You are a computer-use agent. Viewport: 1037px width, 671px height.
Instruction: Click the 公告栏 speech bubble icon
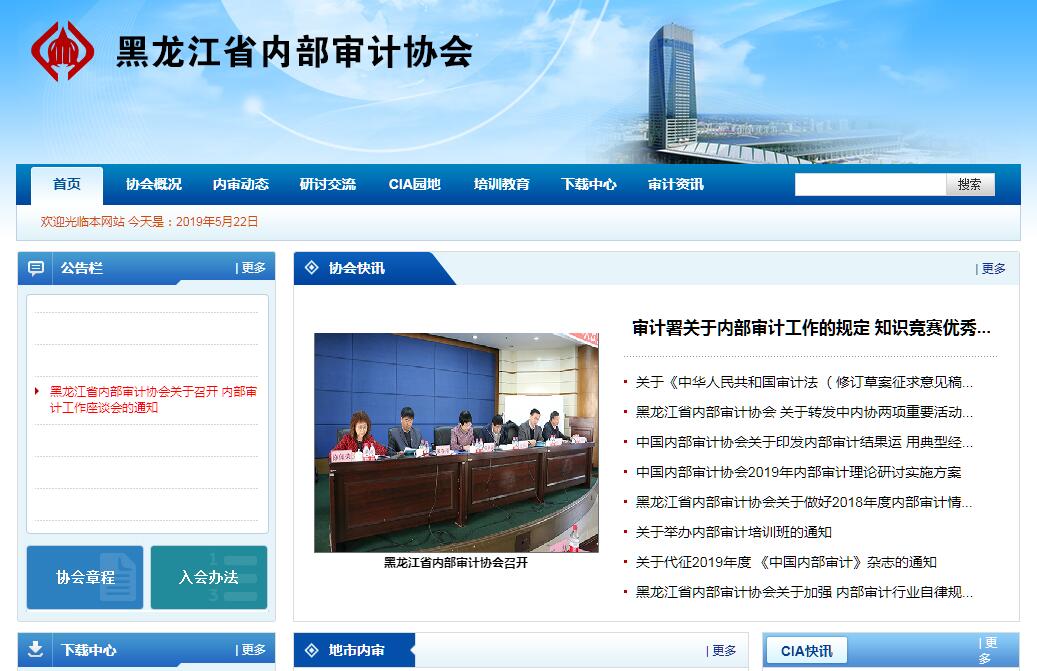[x=36, y=268]
